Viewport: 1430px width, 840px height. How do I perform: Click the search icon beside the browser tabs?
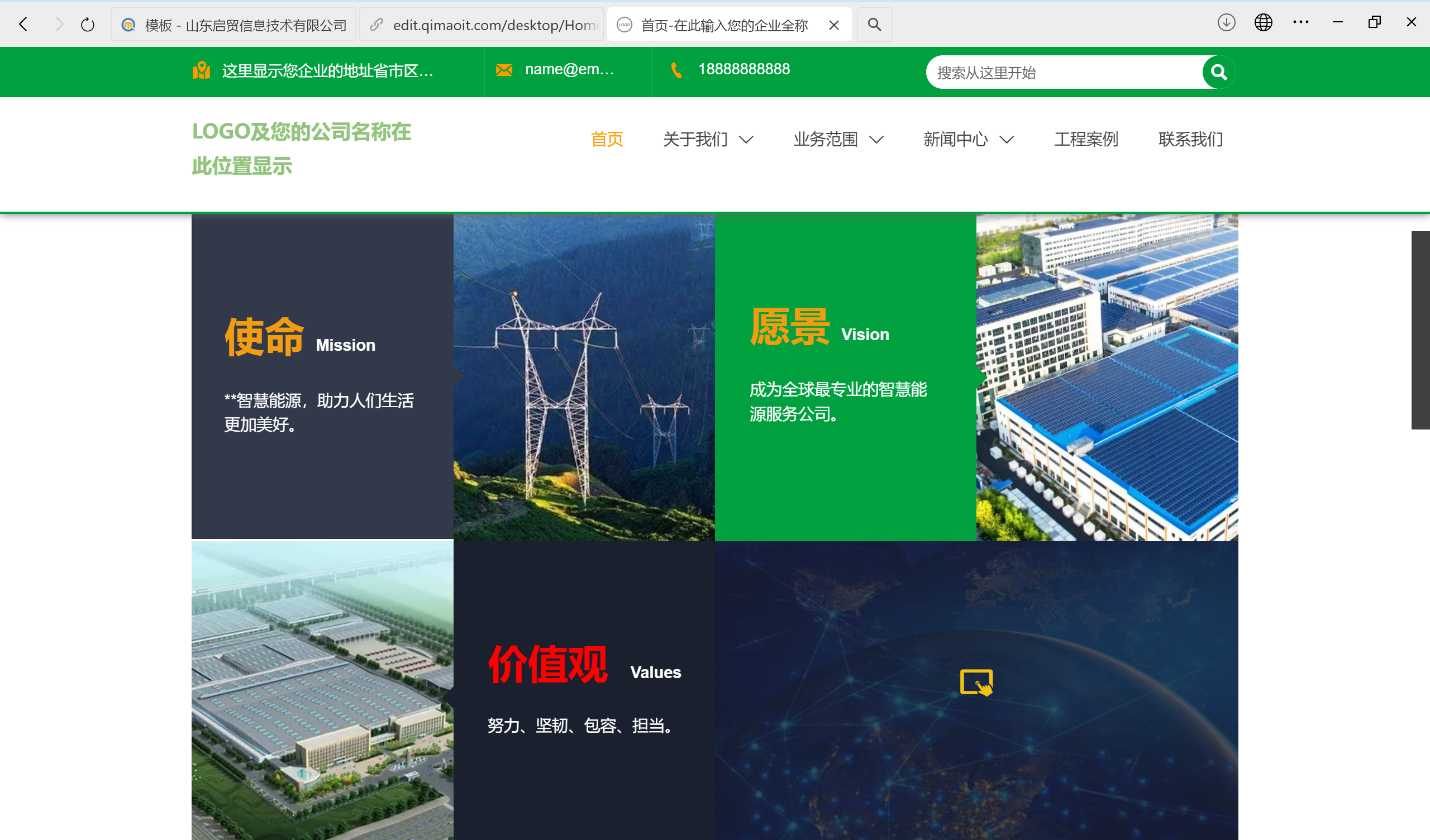pos(874,24)
